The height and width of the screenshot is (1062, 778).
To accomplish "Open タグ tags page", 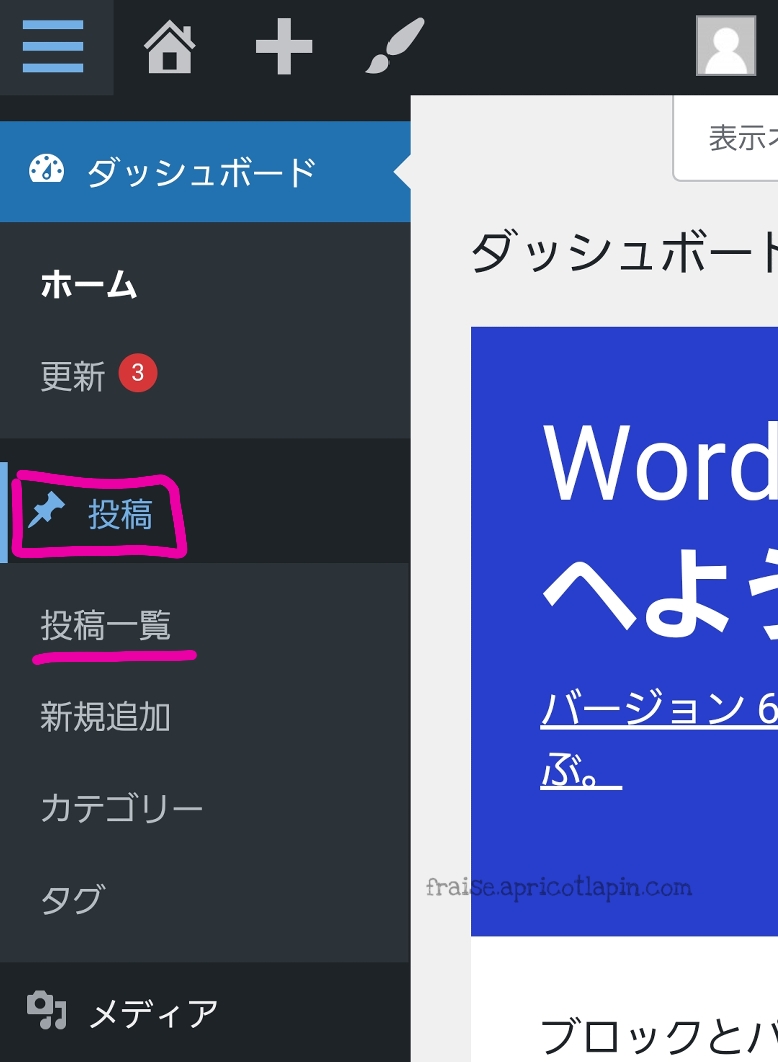I will pyautogui.click(x=73, y=899).
